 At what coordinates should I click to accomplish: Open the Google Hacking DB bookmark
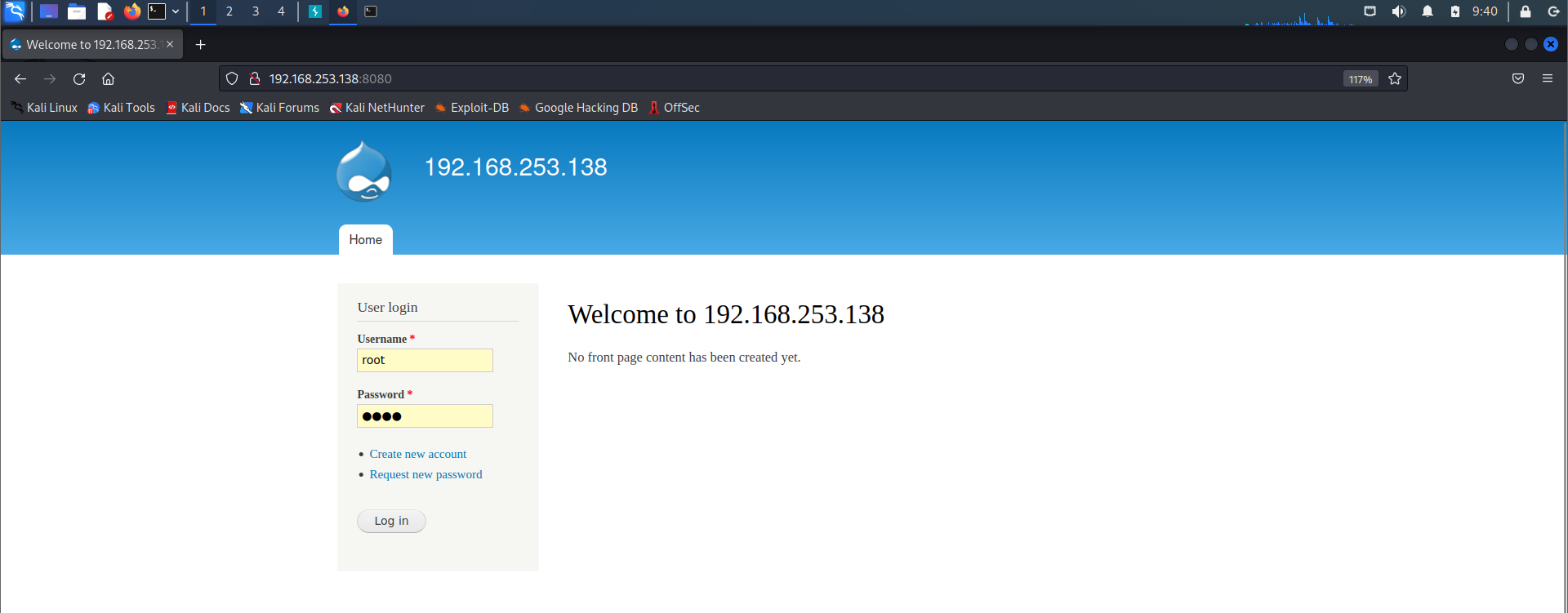(579, 108)
